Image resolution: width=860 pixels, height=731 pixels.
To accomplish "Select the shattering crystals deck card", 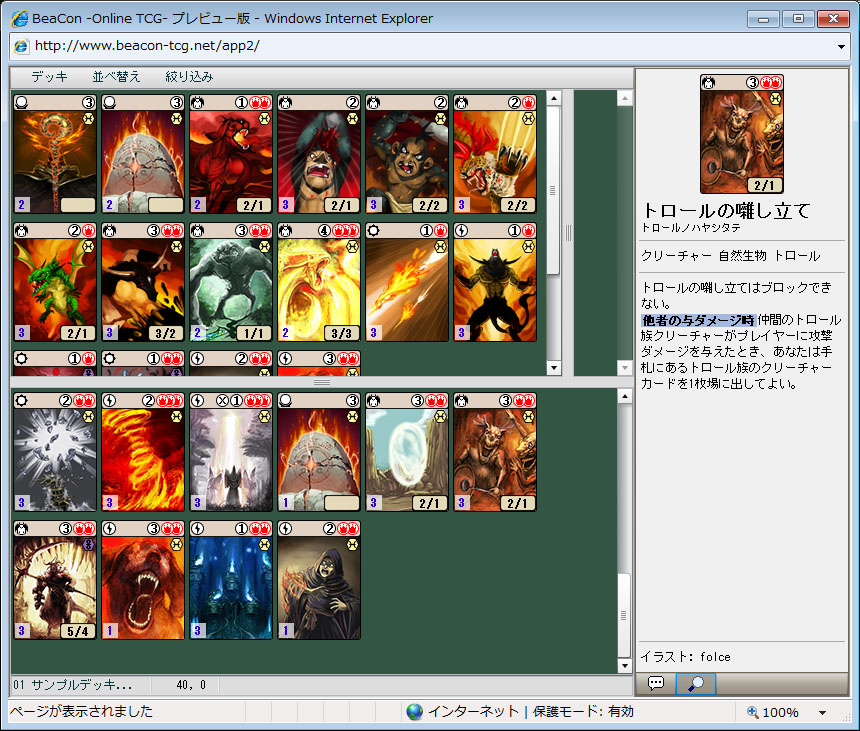I will click(55, 452).
